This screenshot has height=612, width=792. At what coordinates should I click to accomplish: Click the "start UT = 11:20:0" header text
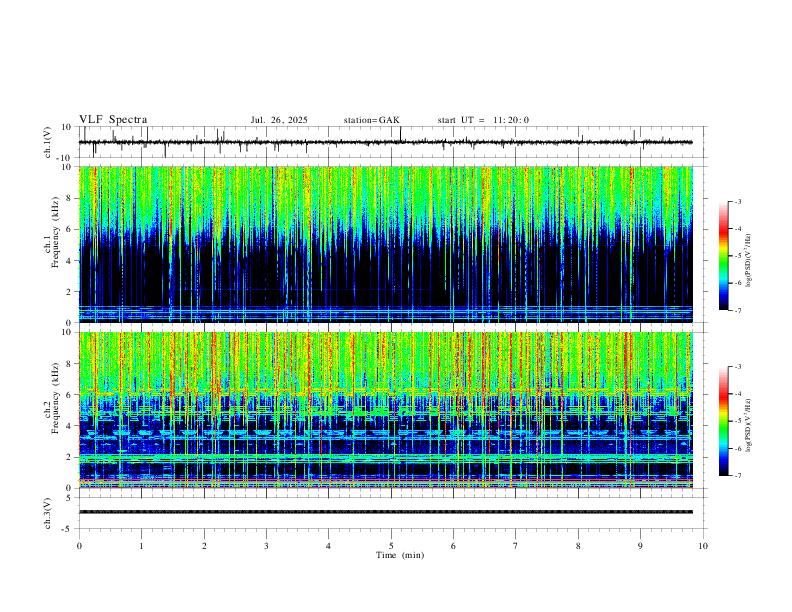[483, 120]
